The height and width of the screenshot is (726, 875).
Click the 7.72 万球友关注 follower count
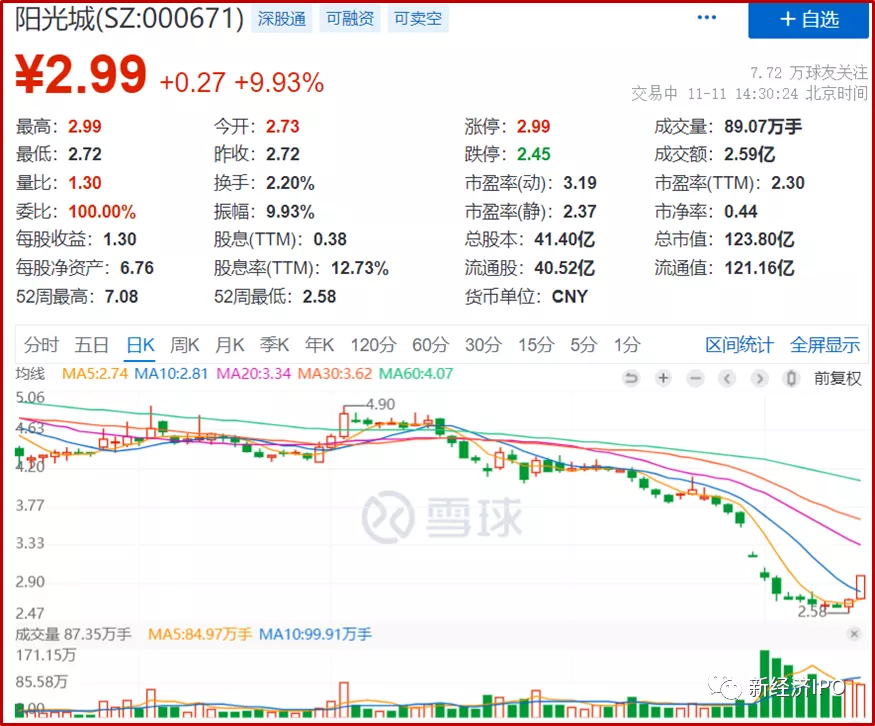[809, 73]
